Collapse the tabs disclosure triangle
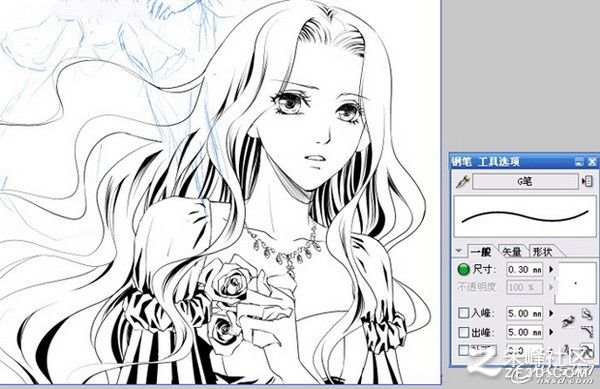 pyautogui.click(x=458, y=251)
